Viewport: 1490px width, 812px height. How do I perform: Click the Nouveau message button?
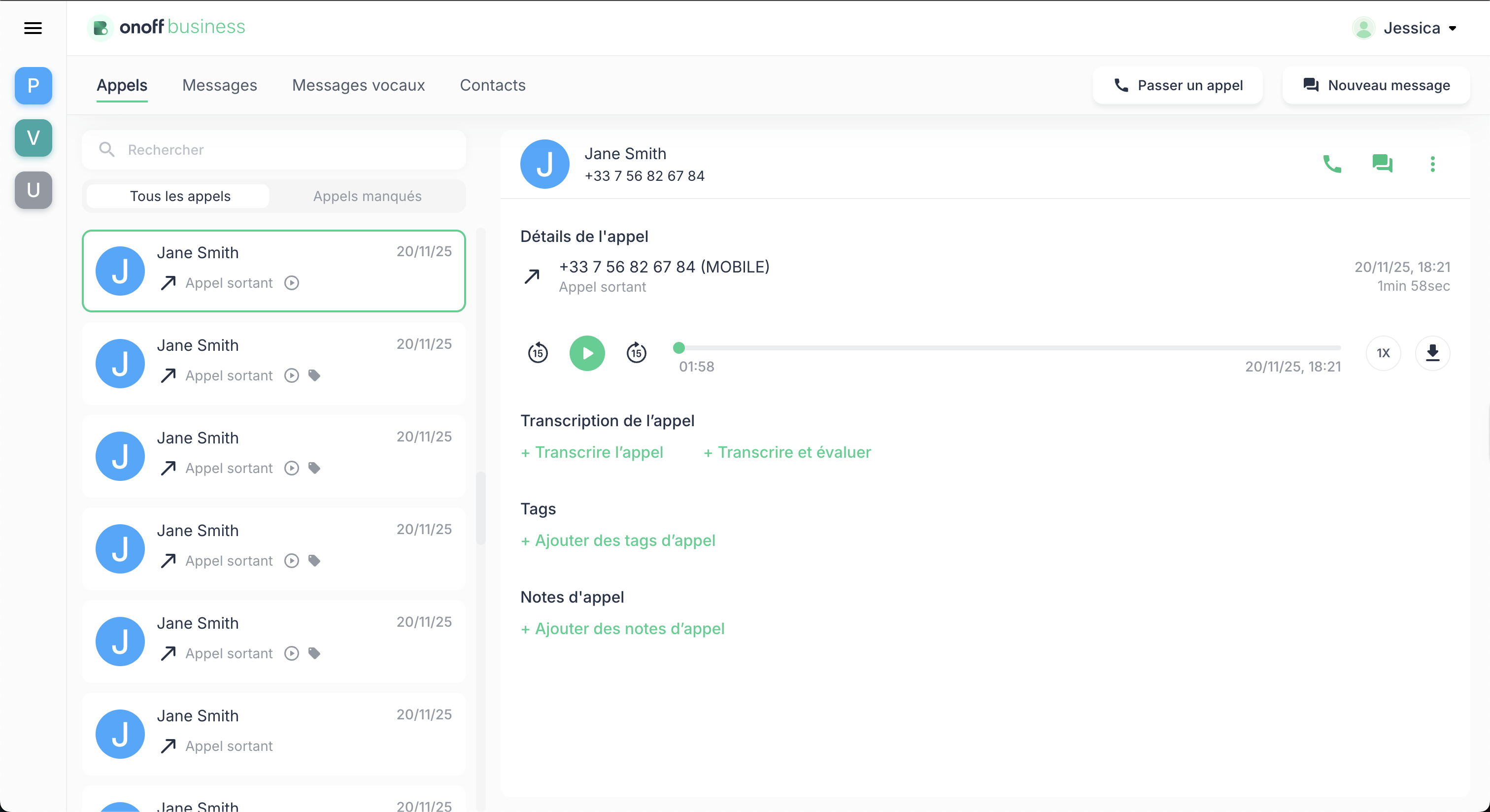[1376, 85]
